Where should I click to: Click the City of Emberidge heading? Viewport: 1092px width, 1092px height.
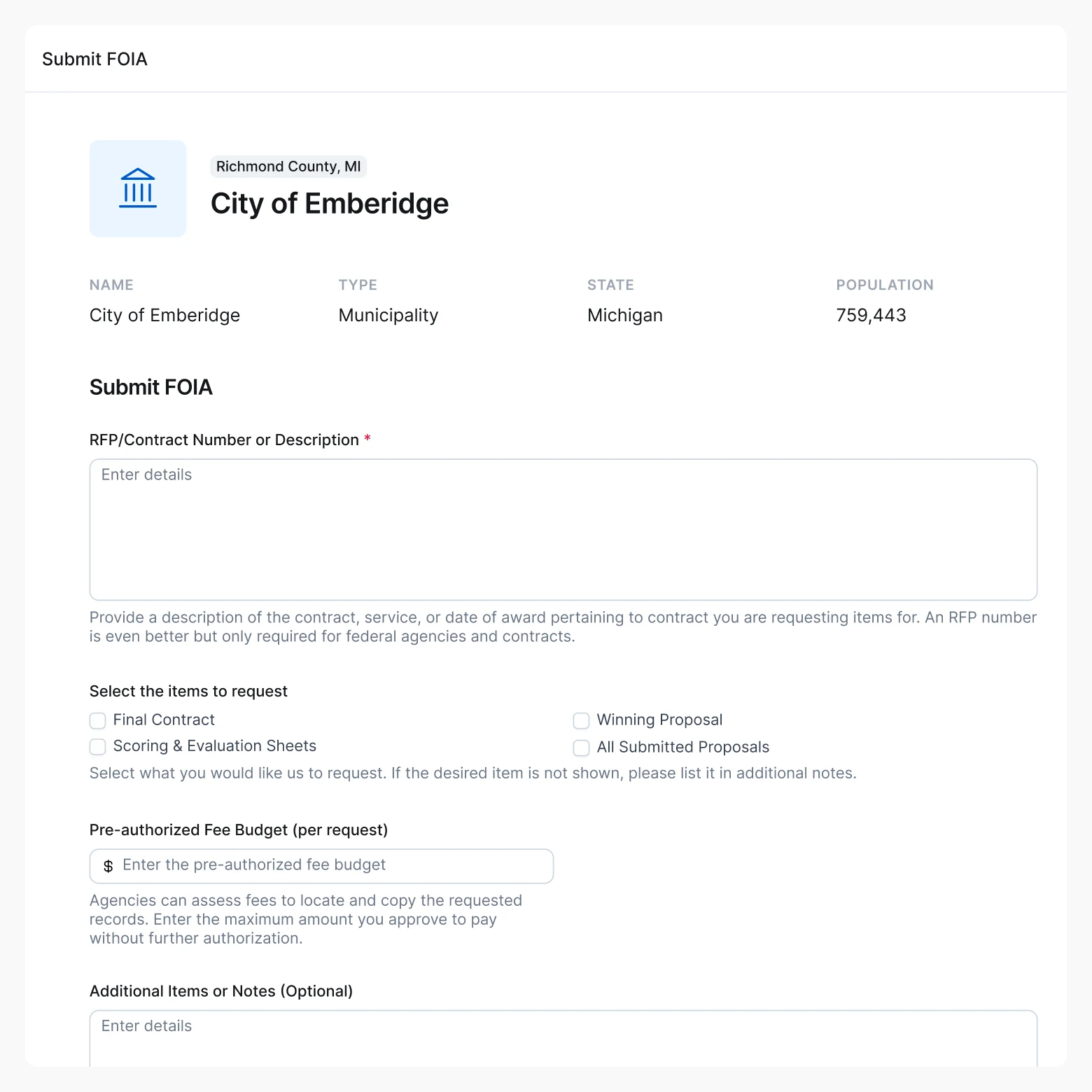tap(330, 204)
